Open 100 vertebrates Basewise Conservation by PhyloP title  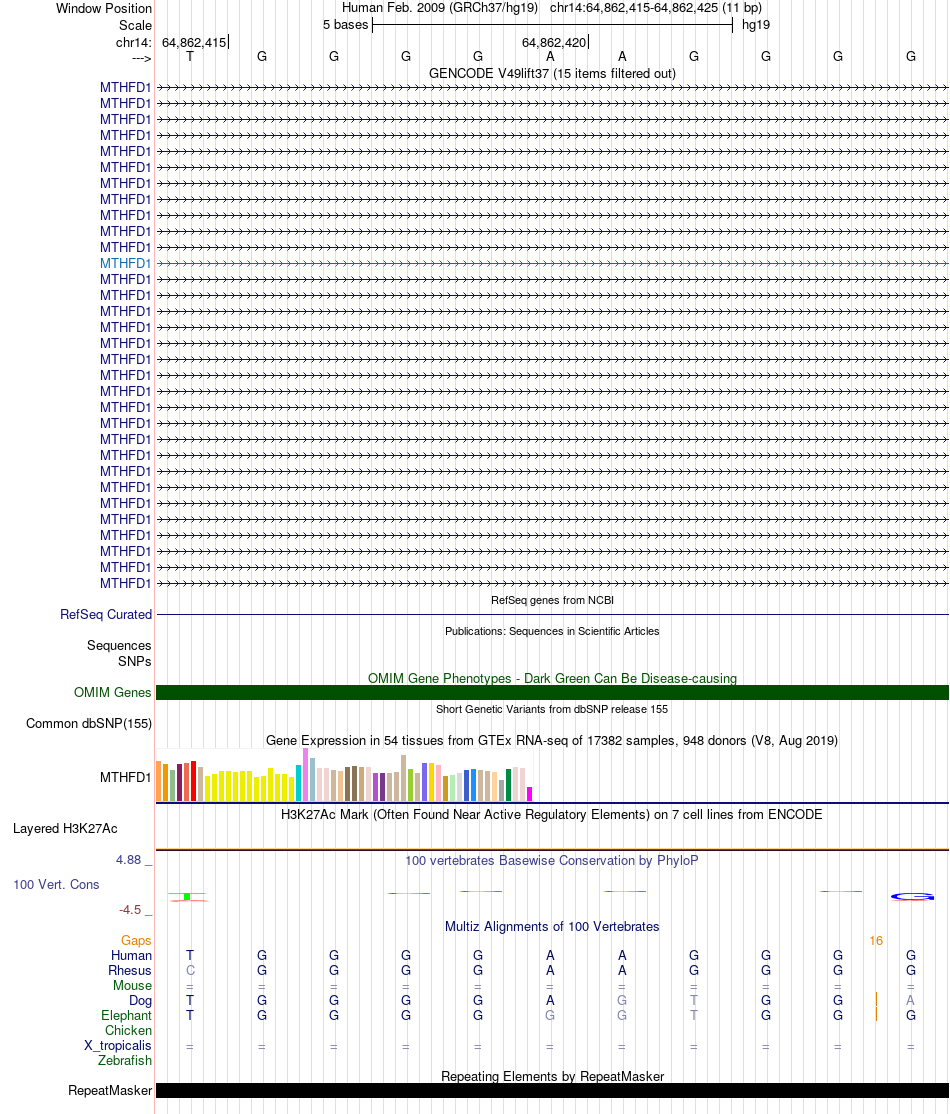point(552,860)
